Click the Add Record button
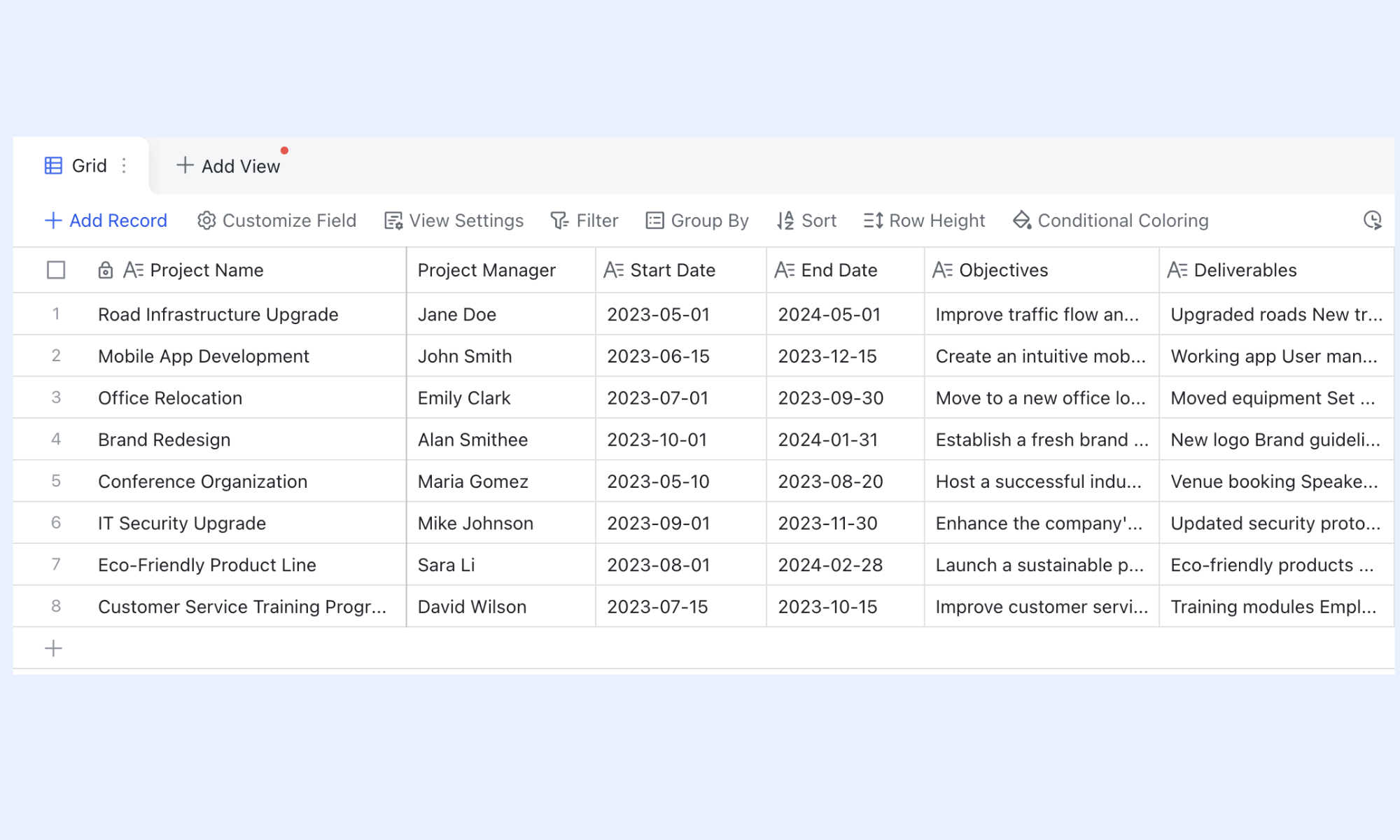Viewport: 1400px width, 840px height. tap(106, 220)
